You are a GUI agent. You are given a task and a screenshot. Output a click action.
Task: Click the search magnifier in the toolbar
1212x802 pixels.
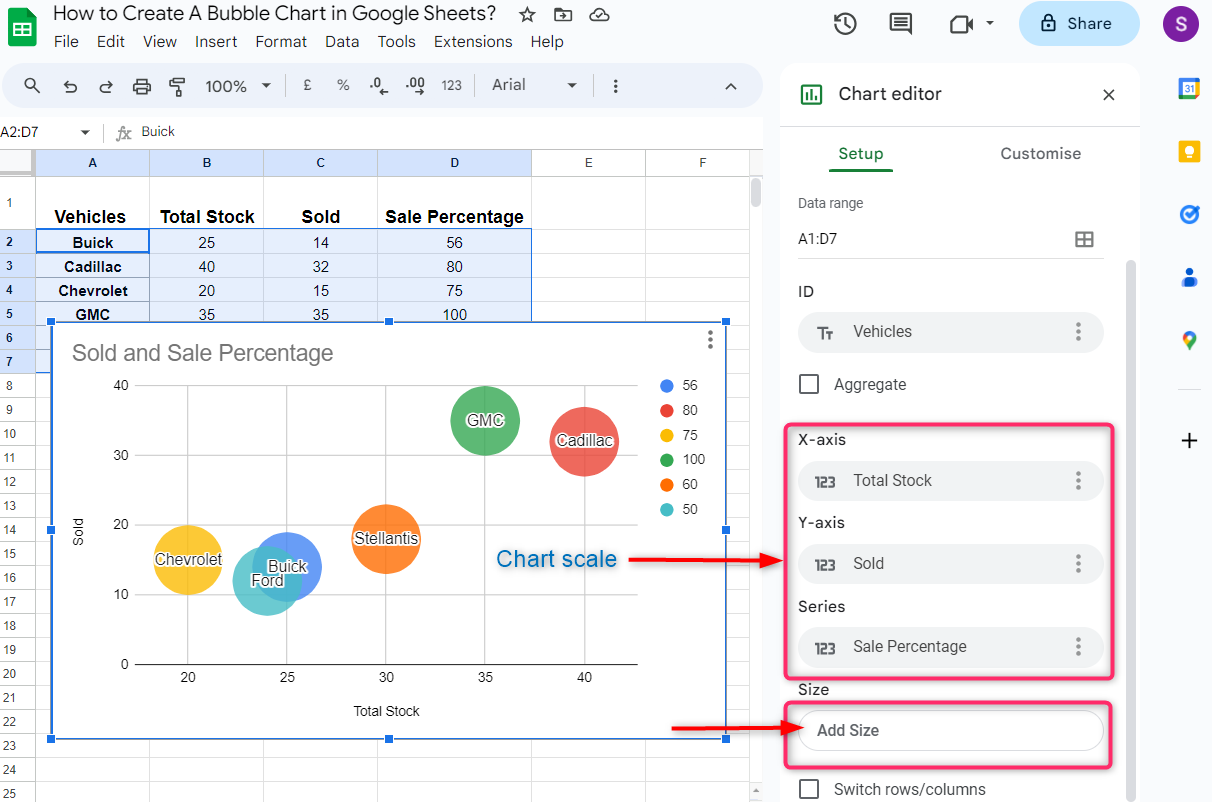coord(32,86)
